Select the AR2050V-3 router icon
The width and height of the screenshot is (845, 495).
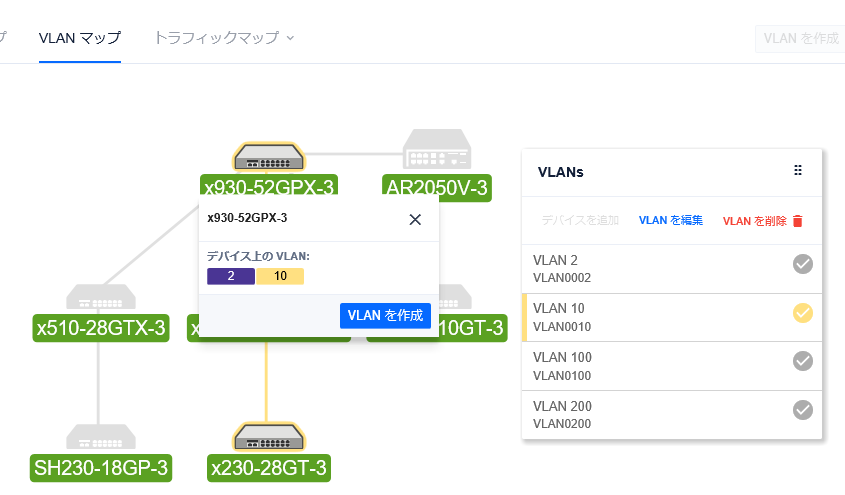[x=437, y=149]
